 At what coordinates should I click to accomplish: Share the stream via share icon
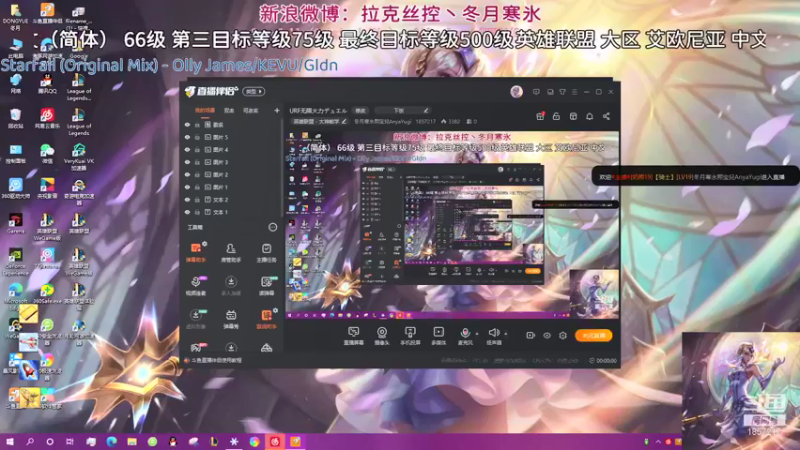click(x=606, y=116)
